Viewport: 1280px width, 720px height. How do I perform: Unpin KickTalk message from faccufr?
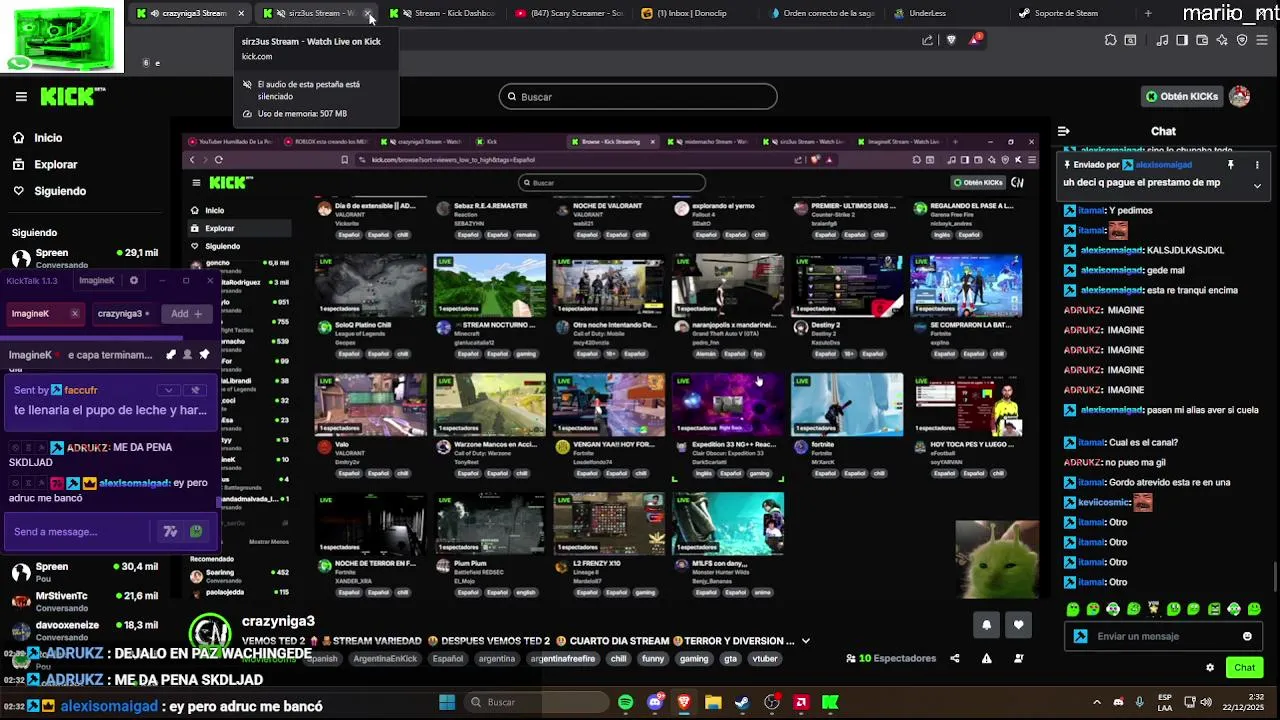[196, 390]
